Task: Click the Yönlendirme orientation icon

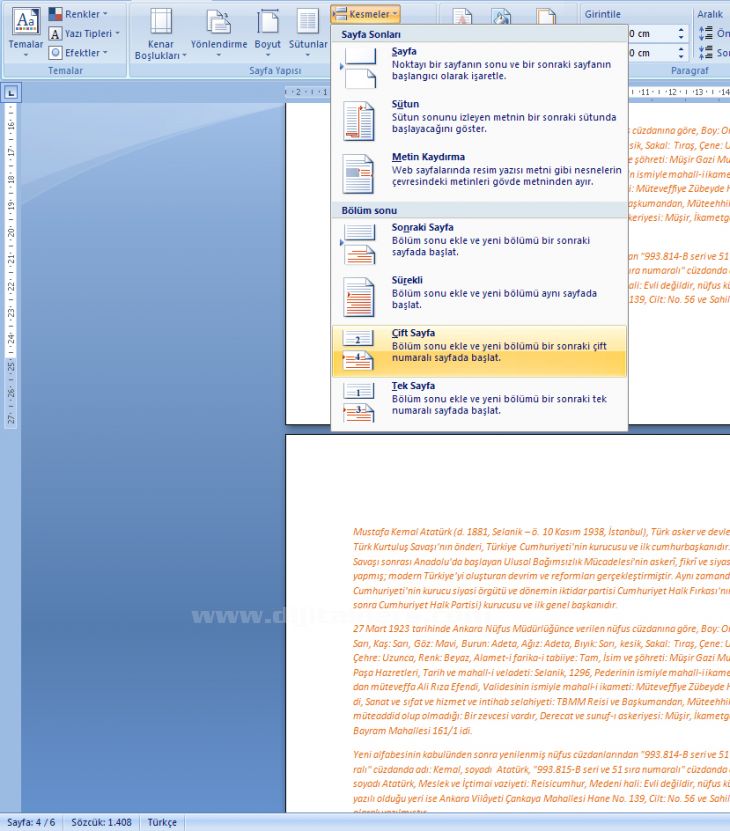Action: 218,22
